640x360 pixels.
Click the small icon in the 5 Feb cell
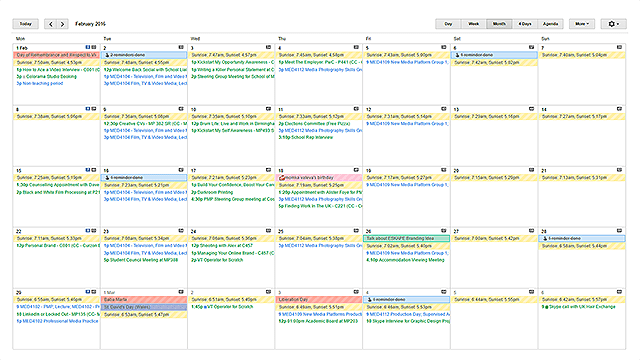(444, 47)
